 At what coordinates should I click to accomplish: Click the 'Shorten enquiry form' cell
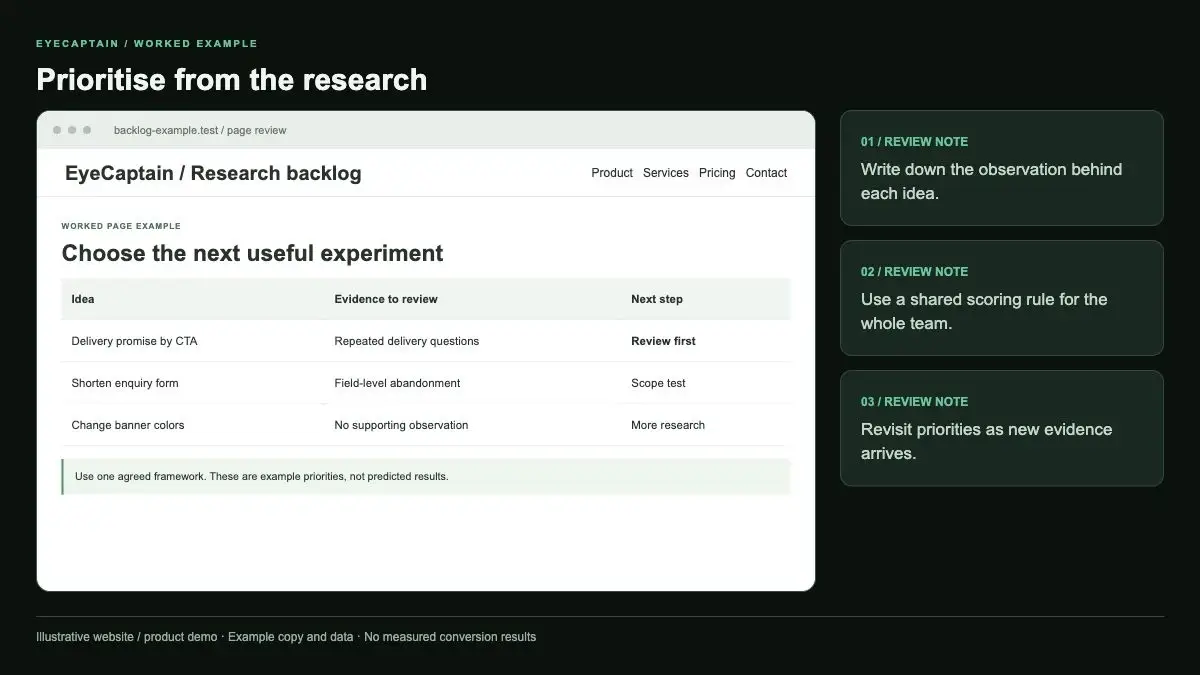(125, 383)
